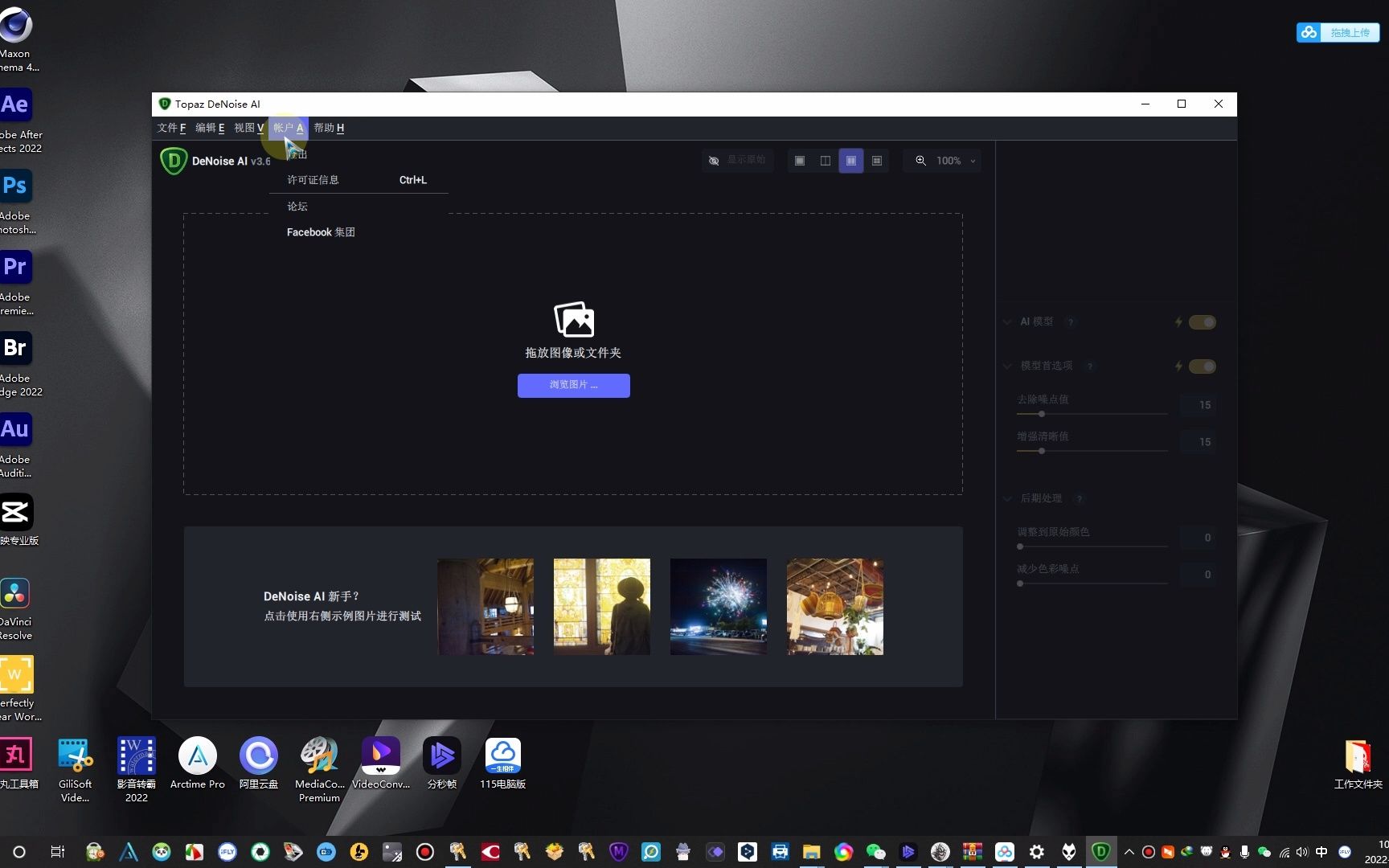Adjust the 增强清晰值 slider handle
The width and height of the screenshot is (1389, 868).
(1041, 451)
